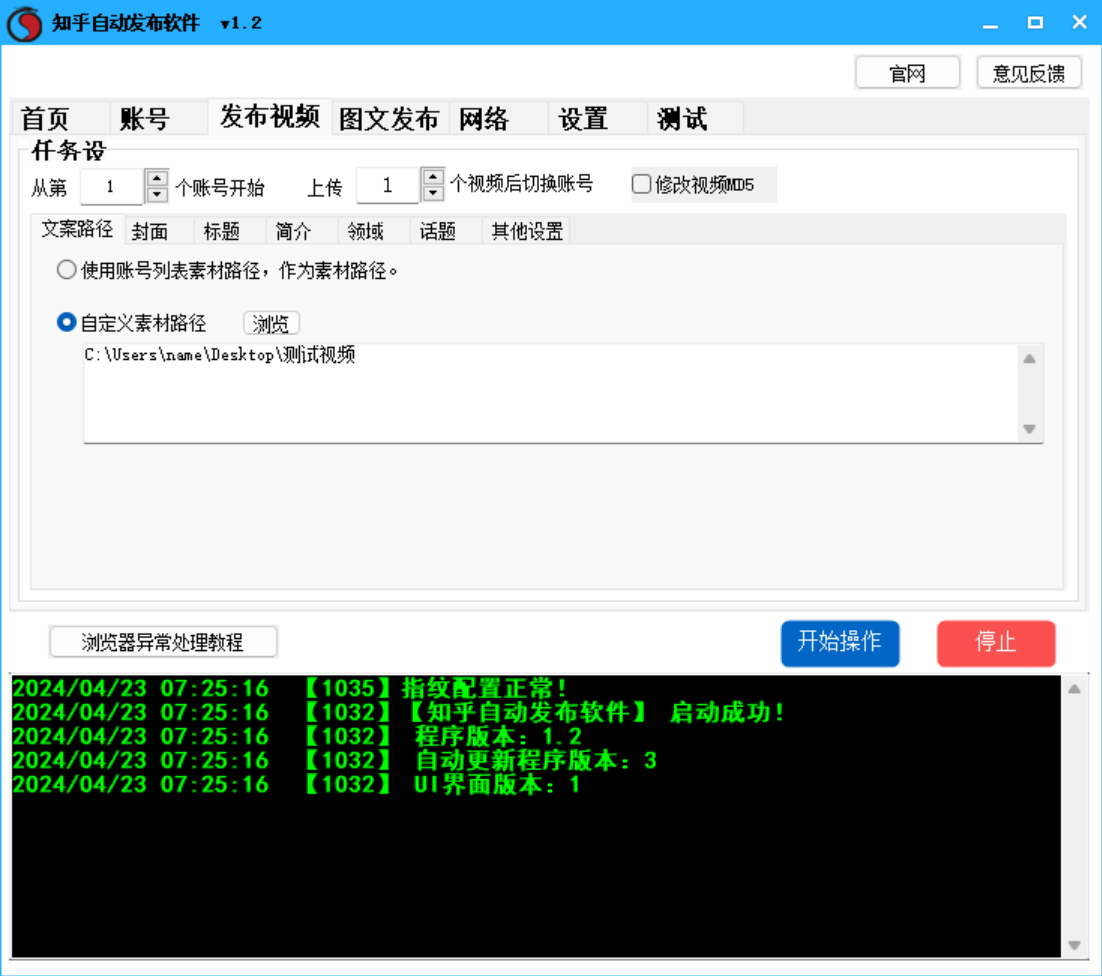The image size is (1102, 976).
Task: Open the 其他设置 sub-tab
Action: [527, 231]
